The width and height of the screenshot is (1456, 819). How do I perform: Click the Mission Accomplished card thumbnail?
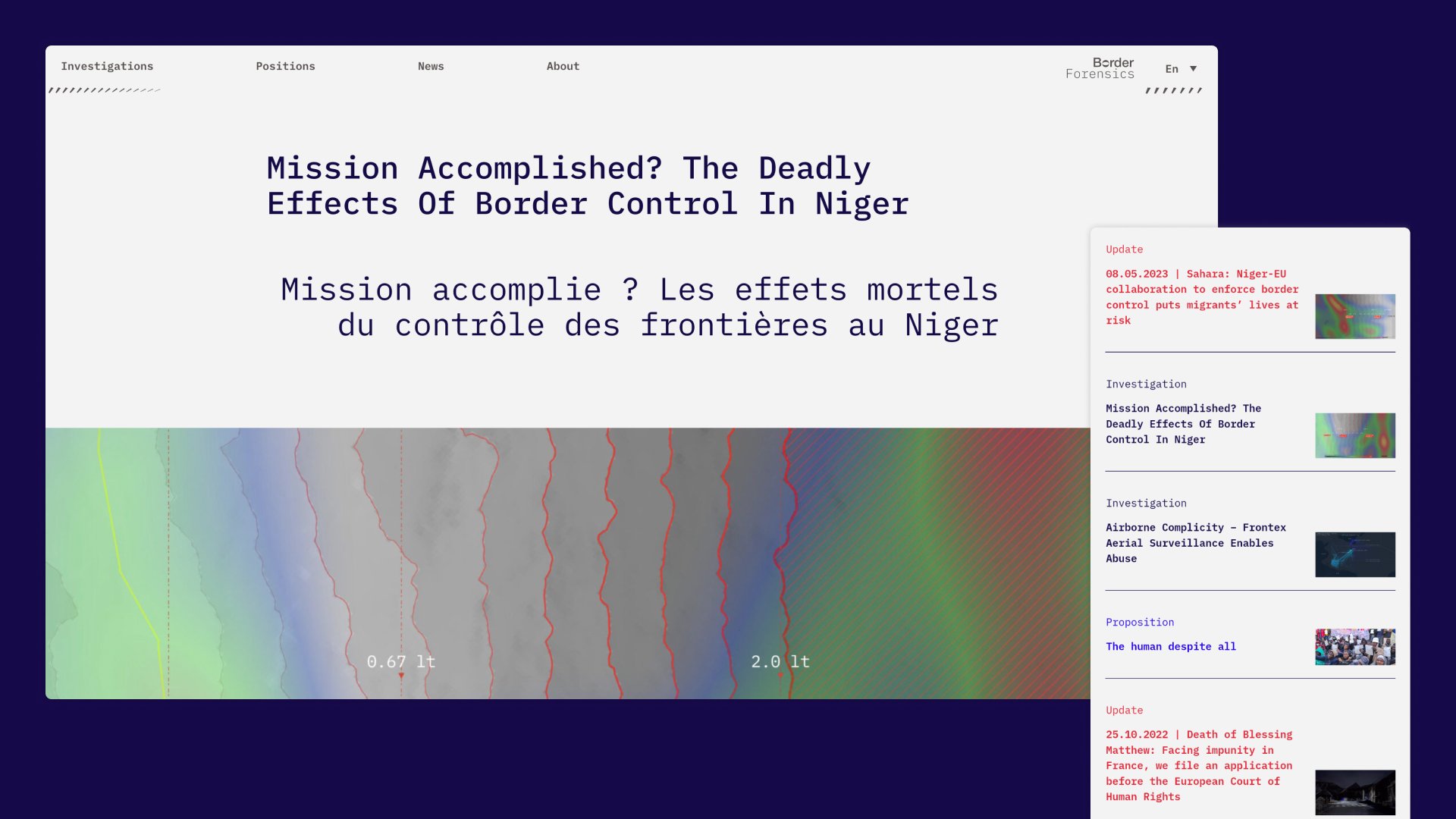[x=1355, y=435]
